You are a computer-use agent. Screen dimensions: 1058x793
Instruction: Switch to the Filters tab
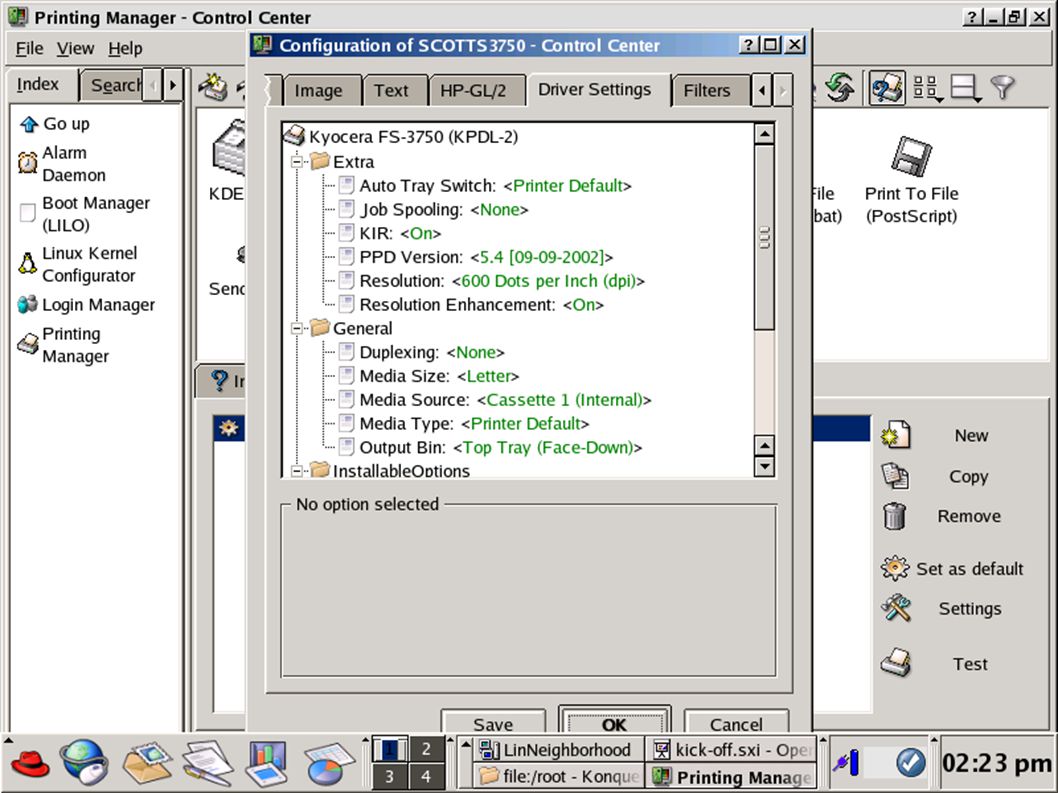coord(706,90)
